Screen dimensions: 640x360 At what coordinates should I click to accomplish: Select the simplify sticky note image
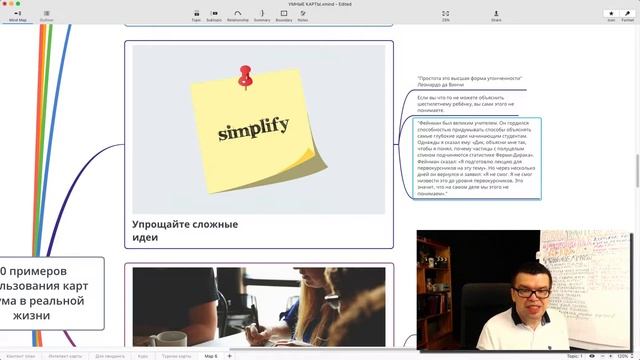click(259, 129)
